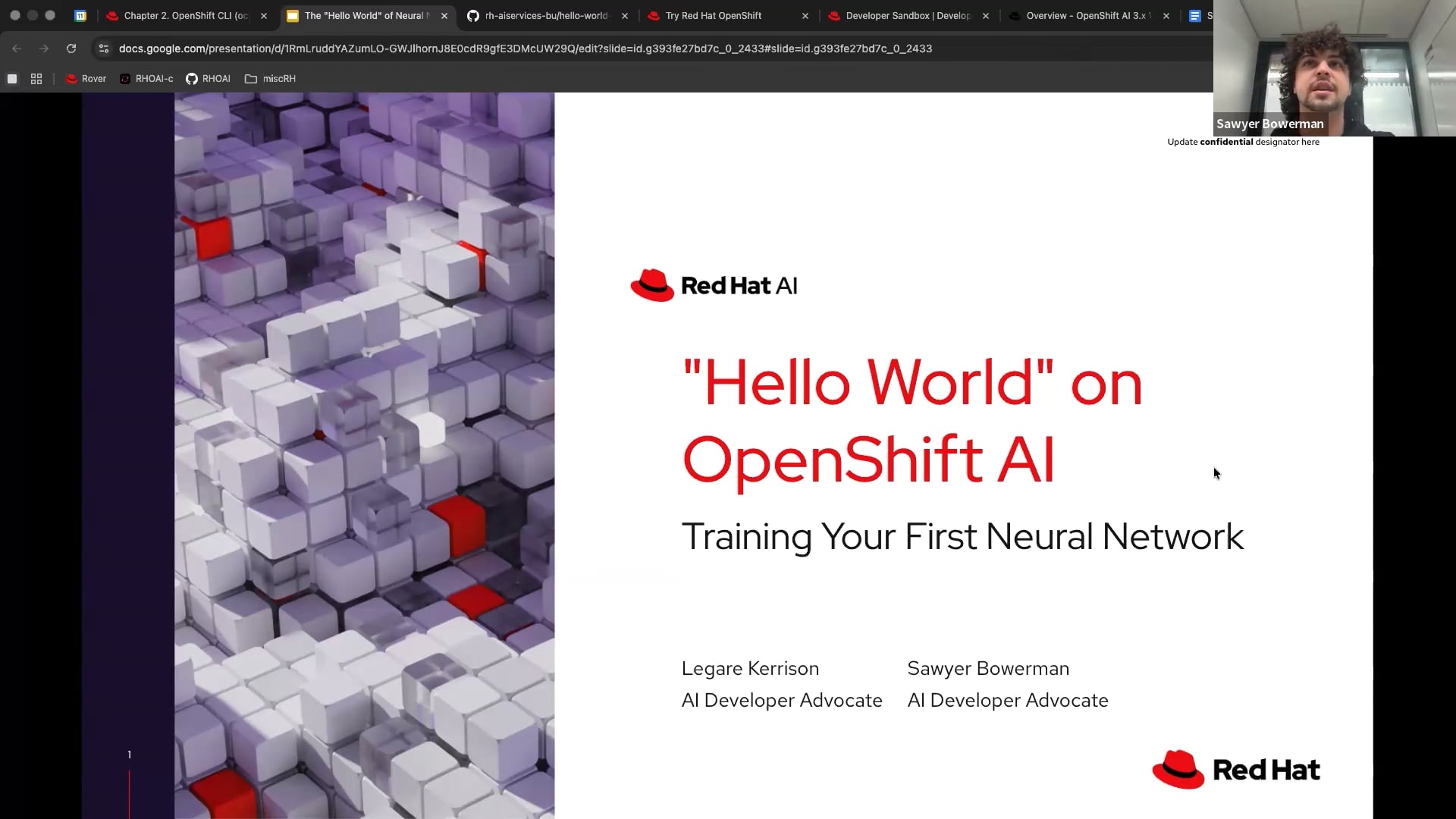The image size is (1456, 819).
Task: Close the Try Red Hat OpenShift tab
Action: [805, 16]
